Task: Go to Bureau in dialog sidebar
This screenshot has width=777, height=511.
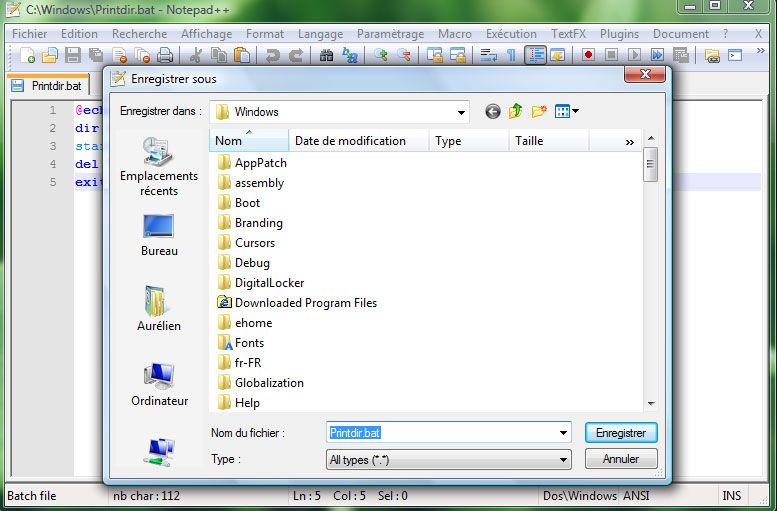Action: pos(159,235)
